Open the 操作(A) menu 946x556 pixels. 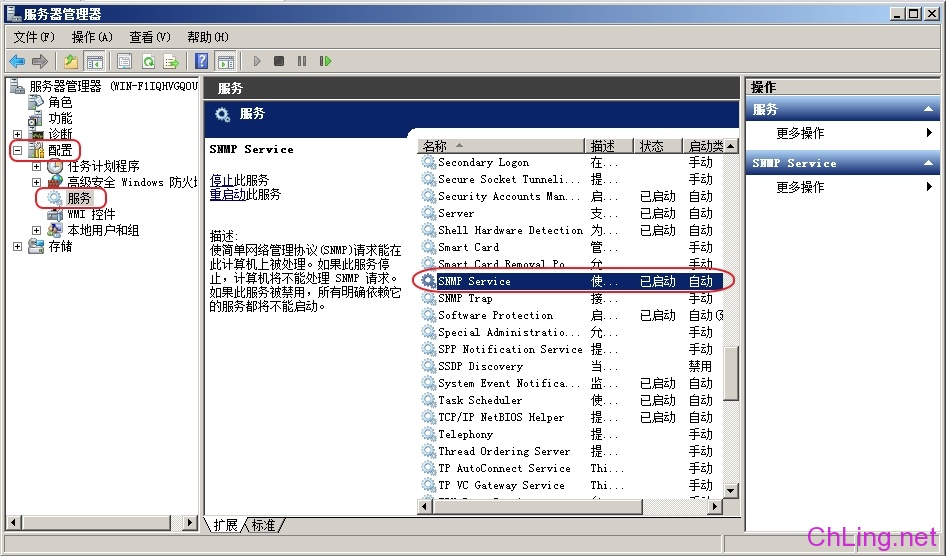click(92, 37)
